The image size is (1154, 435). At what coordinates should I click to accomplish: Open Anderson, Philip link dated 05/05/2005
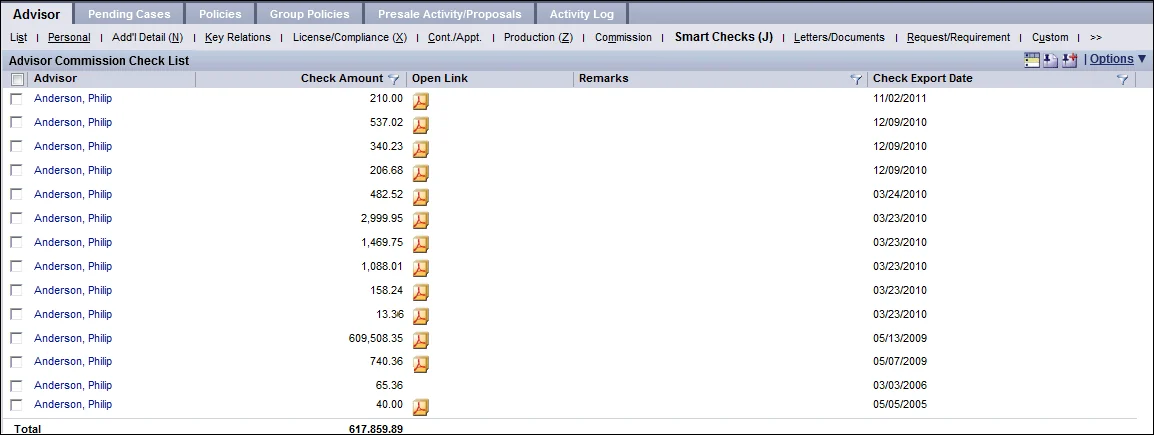click(73, 404)
